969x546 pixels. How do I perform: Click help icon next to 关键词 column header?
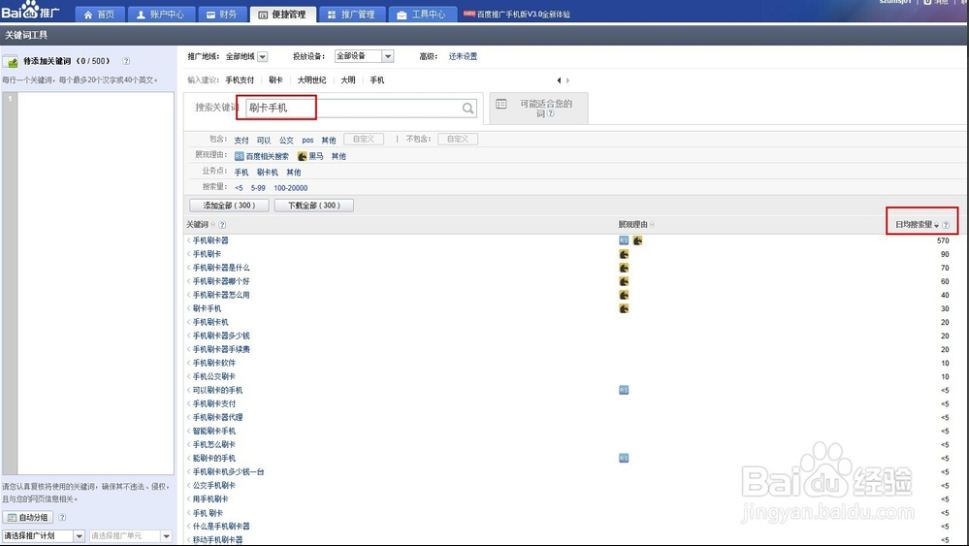(x=222, y=225)
